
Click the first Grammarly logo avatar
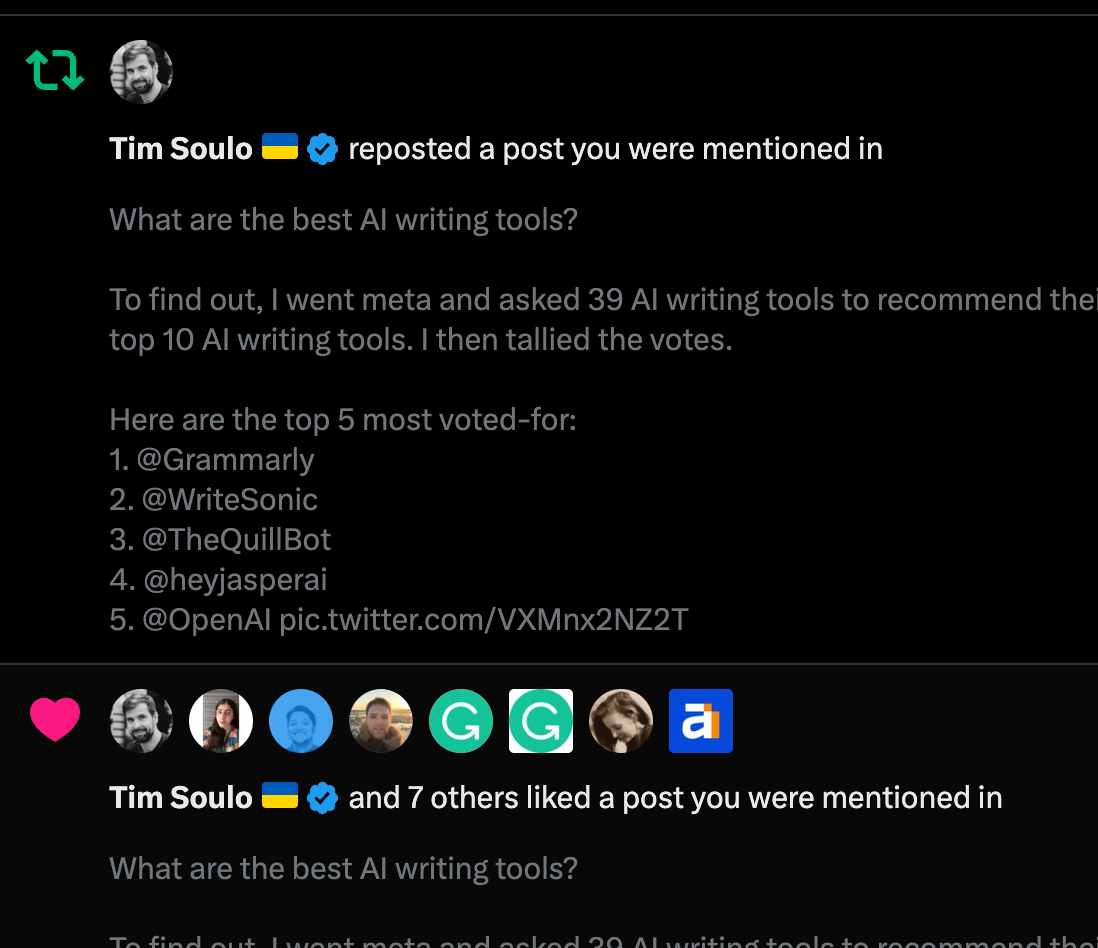tap(461, 720)
